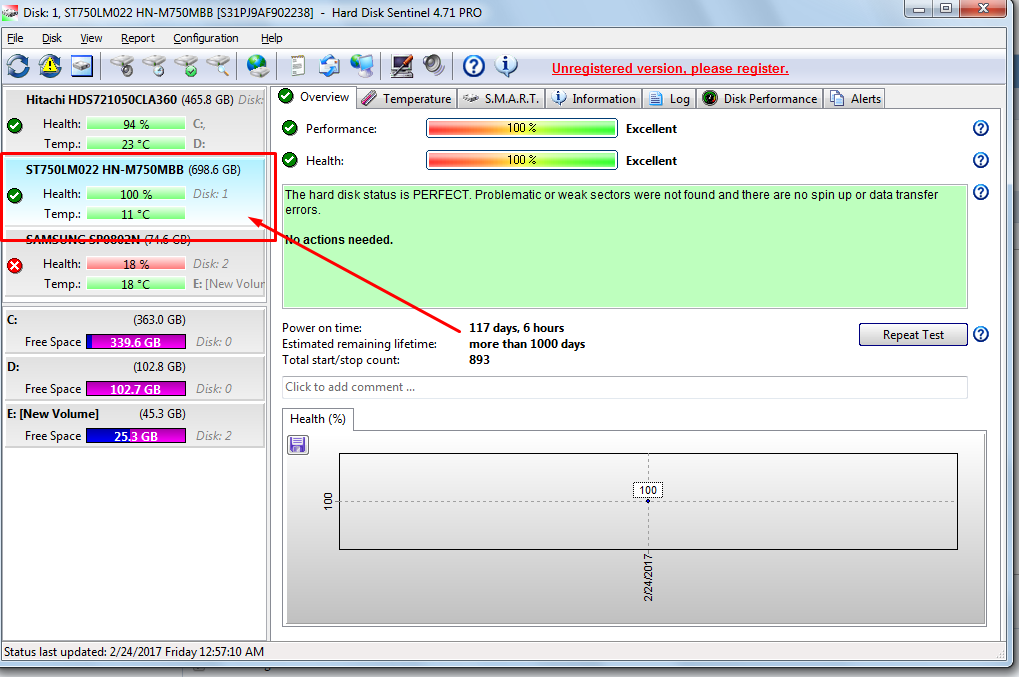Click the SAMSUNG disk 18 % health bar

tap(136, 264)
